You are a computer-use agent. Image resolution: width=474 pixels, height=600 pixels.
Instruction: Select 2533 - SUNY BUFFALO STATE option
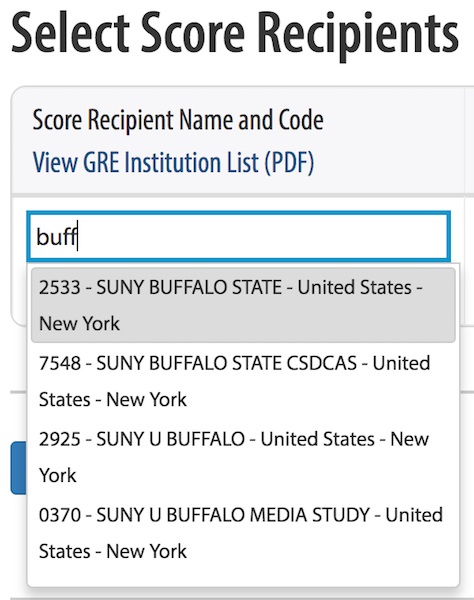coord(243,305)
